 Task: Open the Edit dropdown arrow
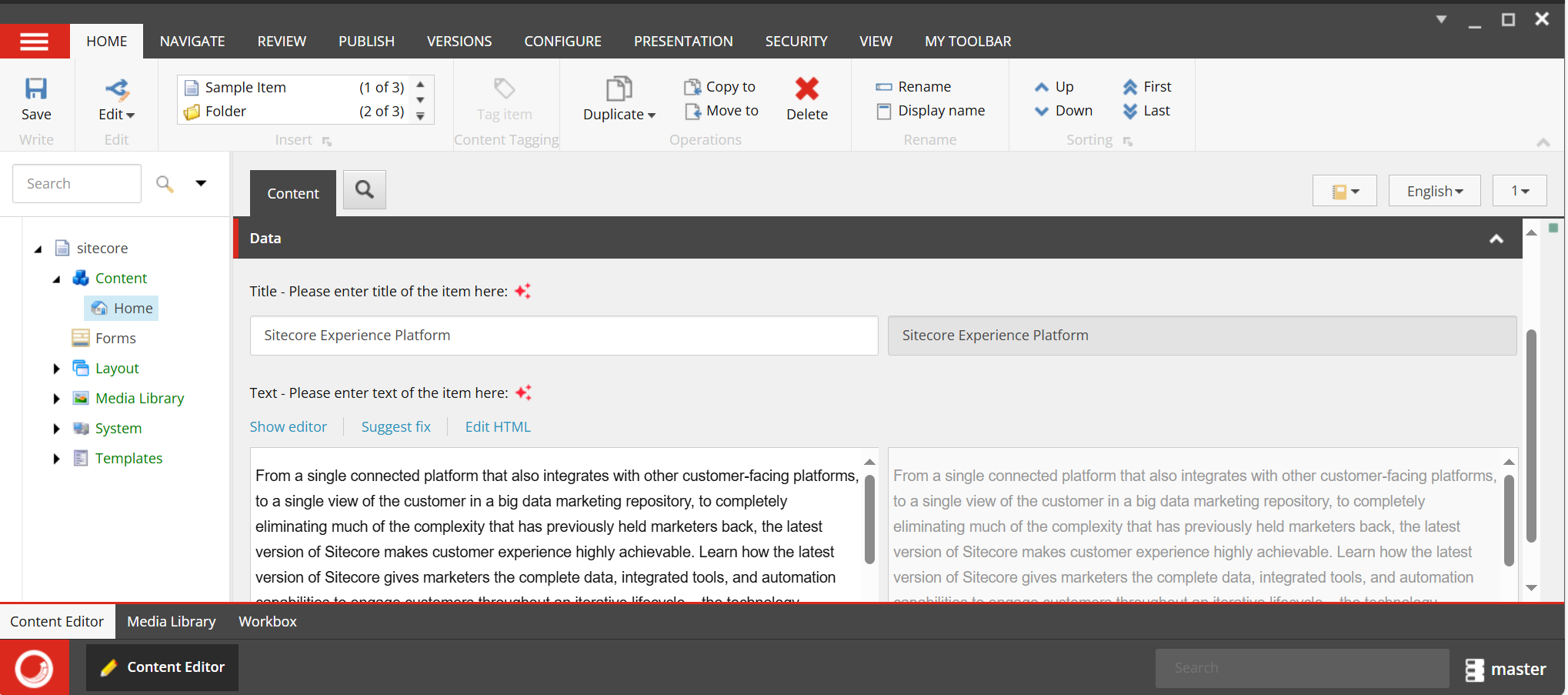point(130,115)
